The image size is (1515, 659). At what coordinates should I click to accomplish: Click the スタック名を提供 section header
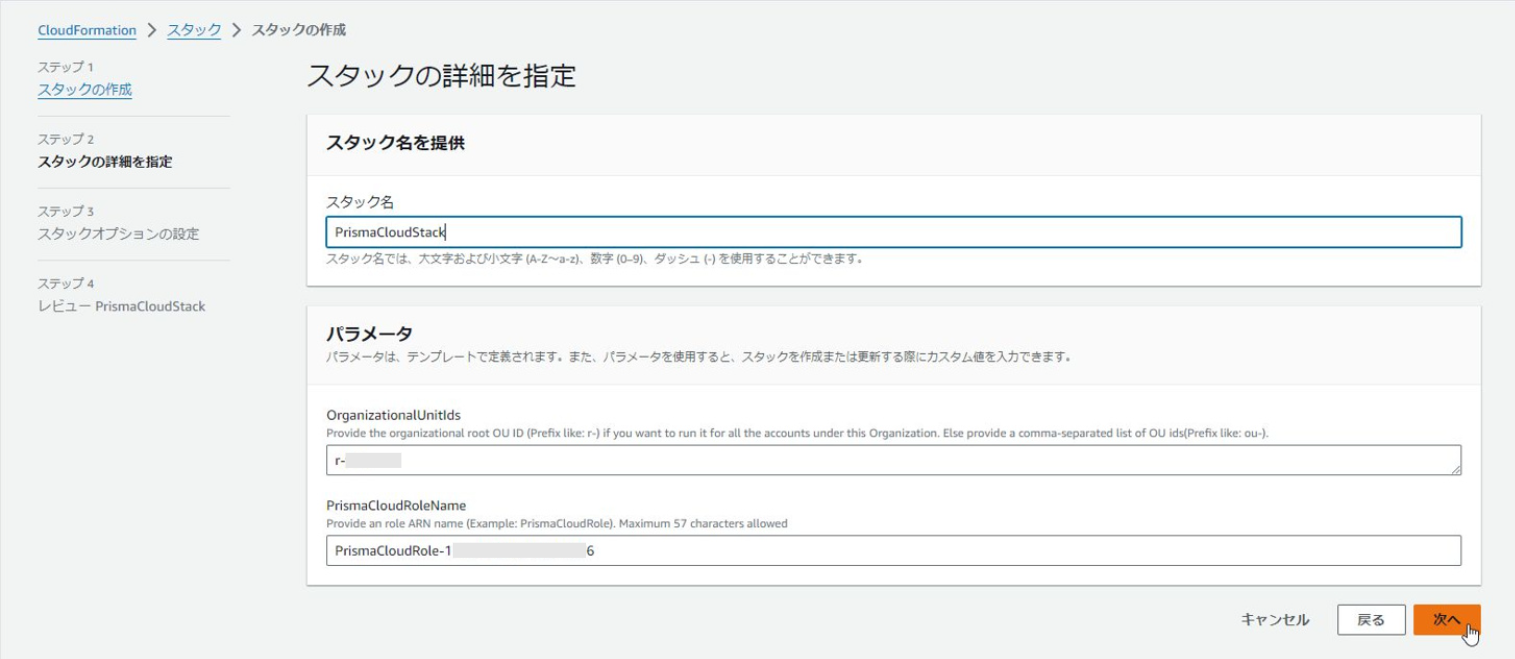point(395,143)
